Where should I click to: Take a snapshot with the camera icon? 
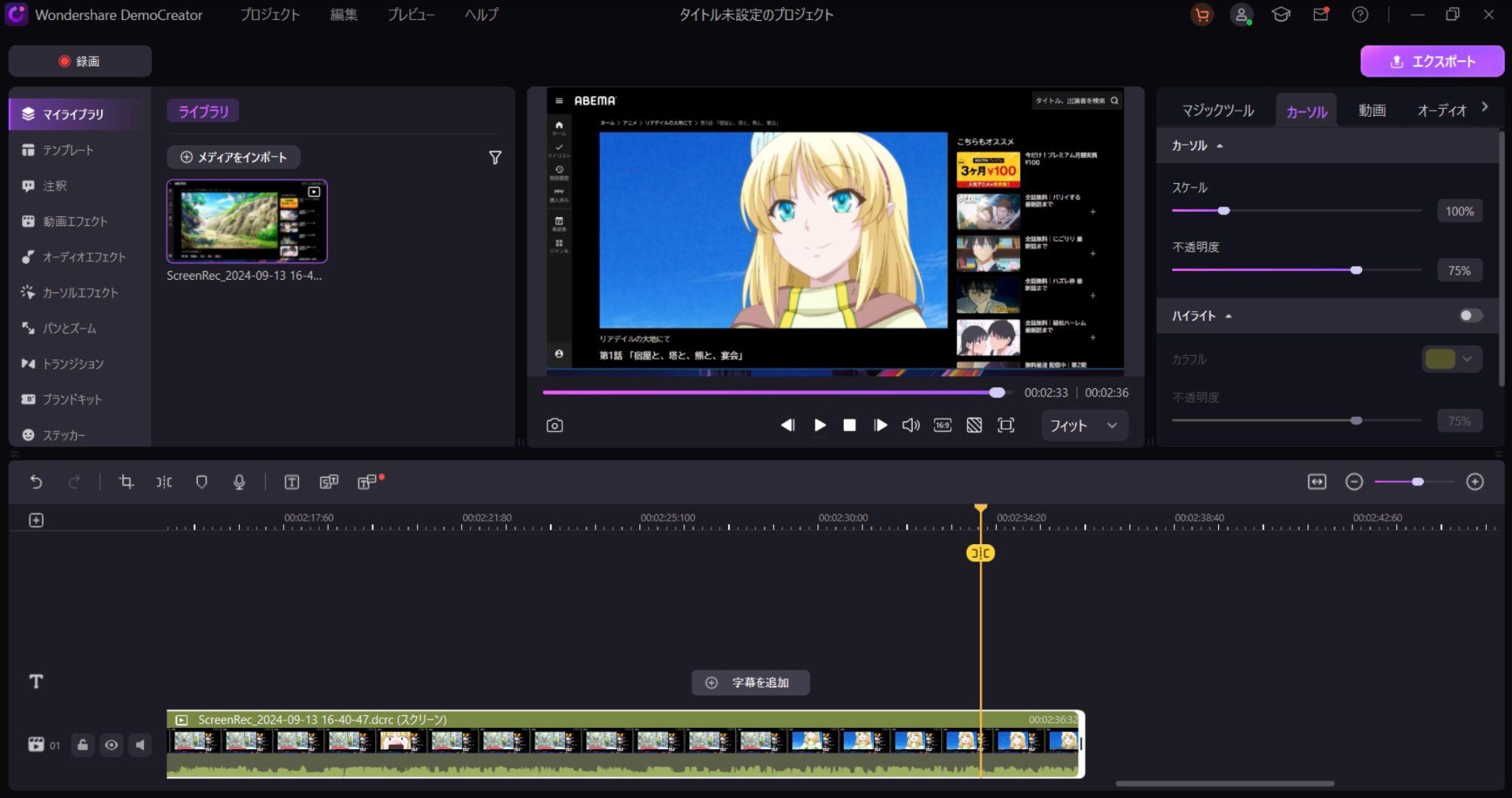click(554, 425)
